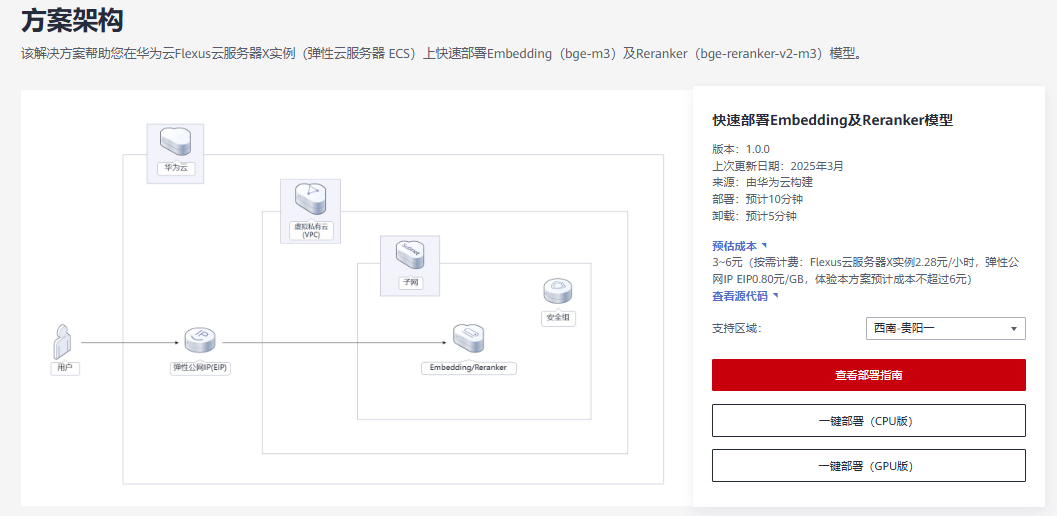Click the Embedding/Reranker label in diagram

pos(469,368)
